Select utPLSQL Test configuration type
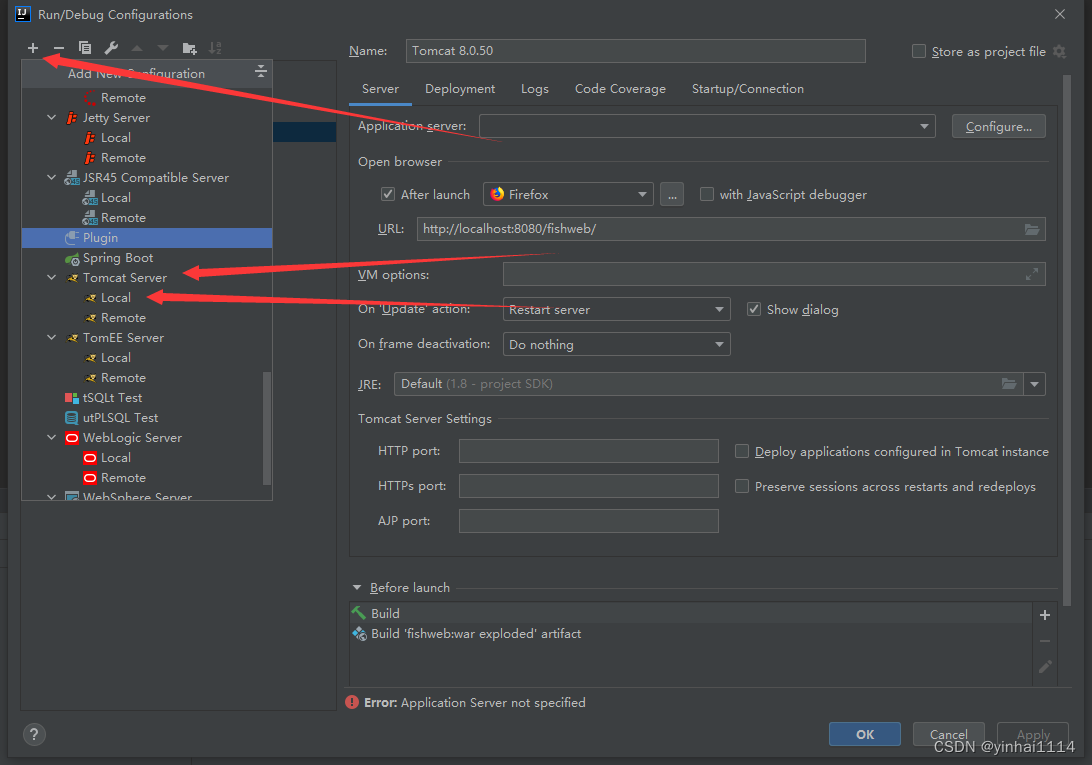The image size is (1092, 765). point(147,418)
